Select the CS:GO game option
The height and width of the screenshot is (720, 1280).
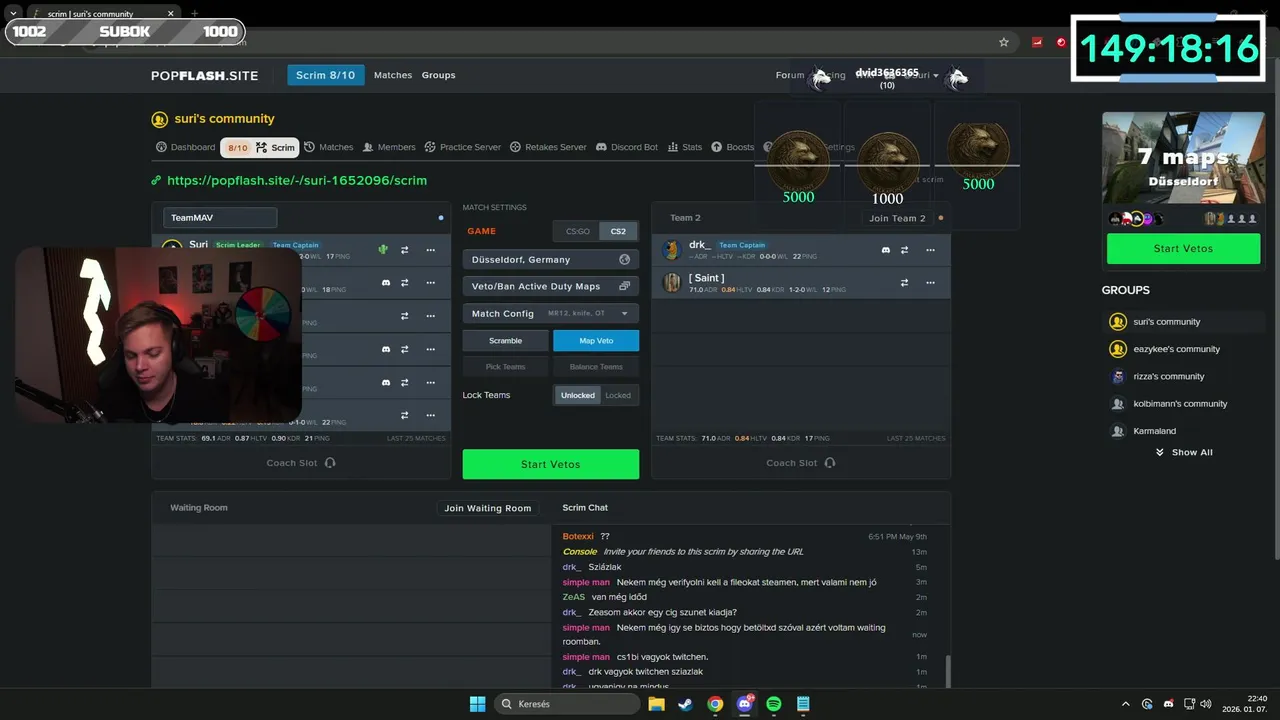pos(578,231)
